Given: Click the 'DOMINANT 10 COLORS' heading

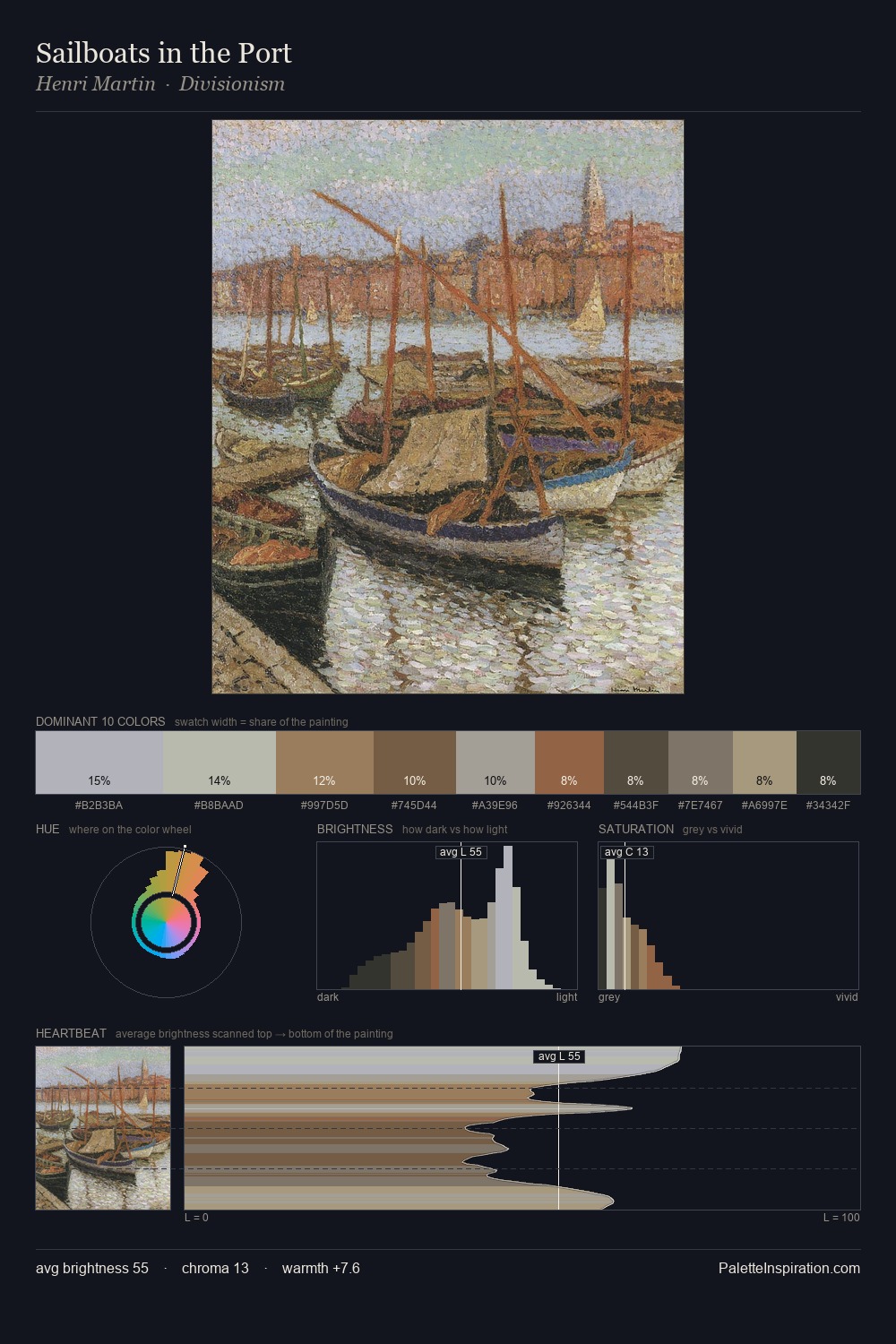Looking at the screenshot, I should pos(100,721).
